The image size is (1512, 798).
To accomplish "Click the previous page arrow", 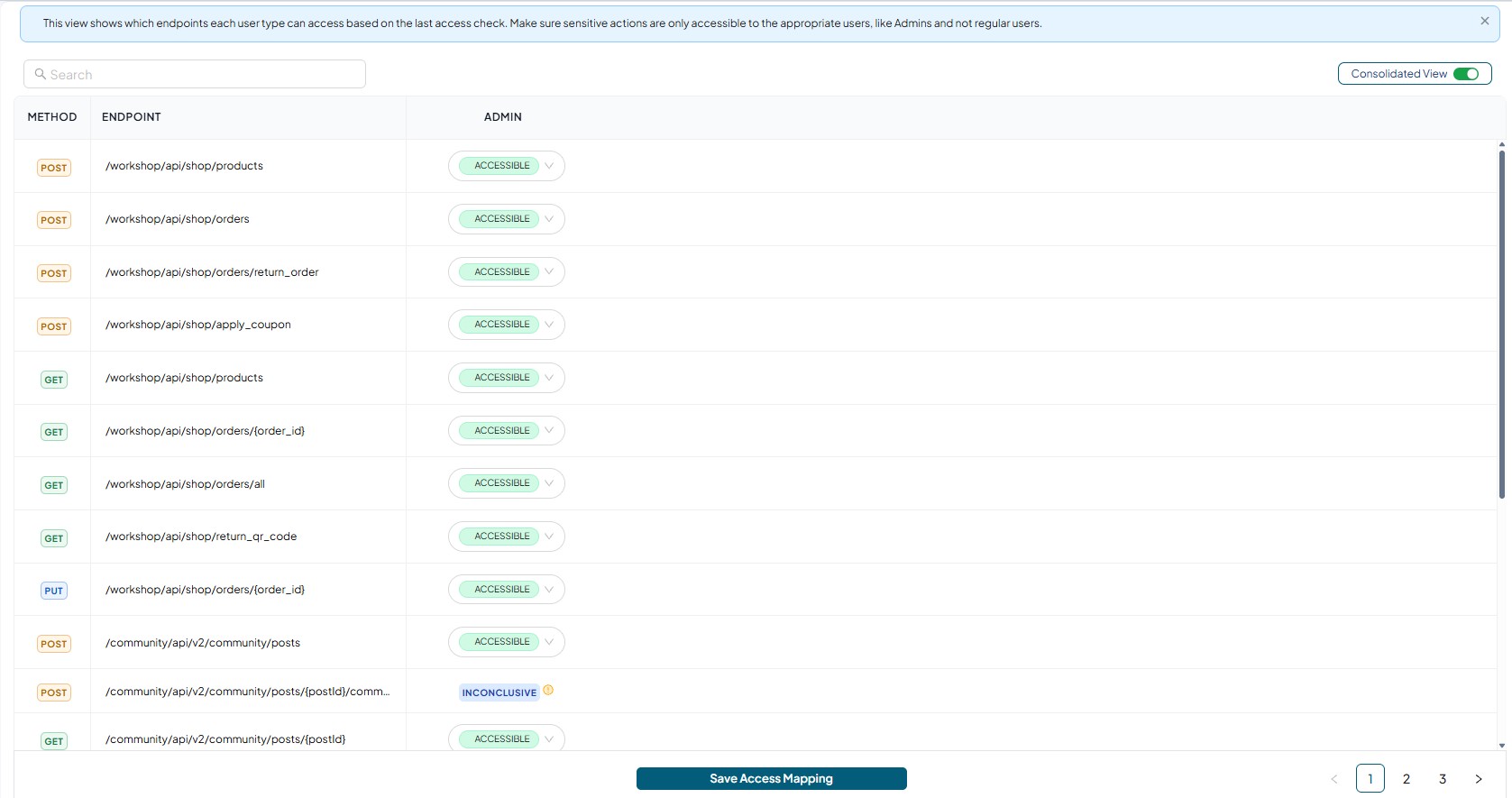I will (x=1334, y=779).
